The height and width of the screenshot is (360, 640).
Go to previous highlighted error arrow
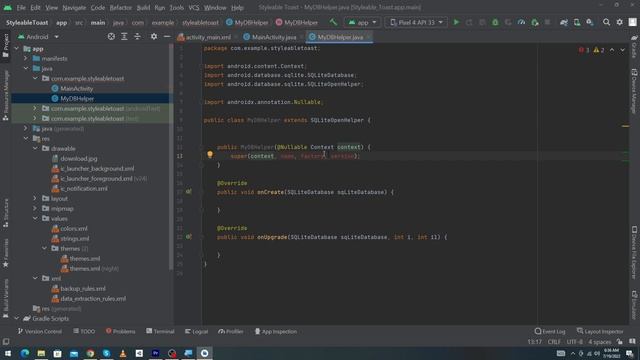[612, 50]
